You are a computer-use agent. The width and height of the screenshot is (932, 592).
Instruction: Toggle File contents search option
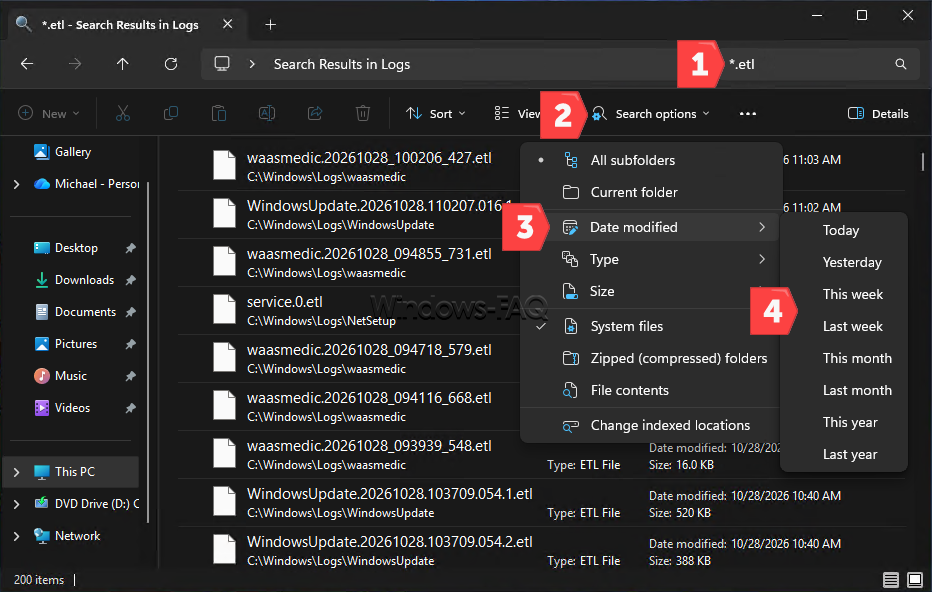tap(650, 391)
